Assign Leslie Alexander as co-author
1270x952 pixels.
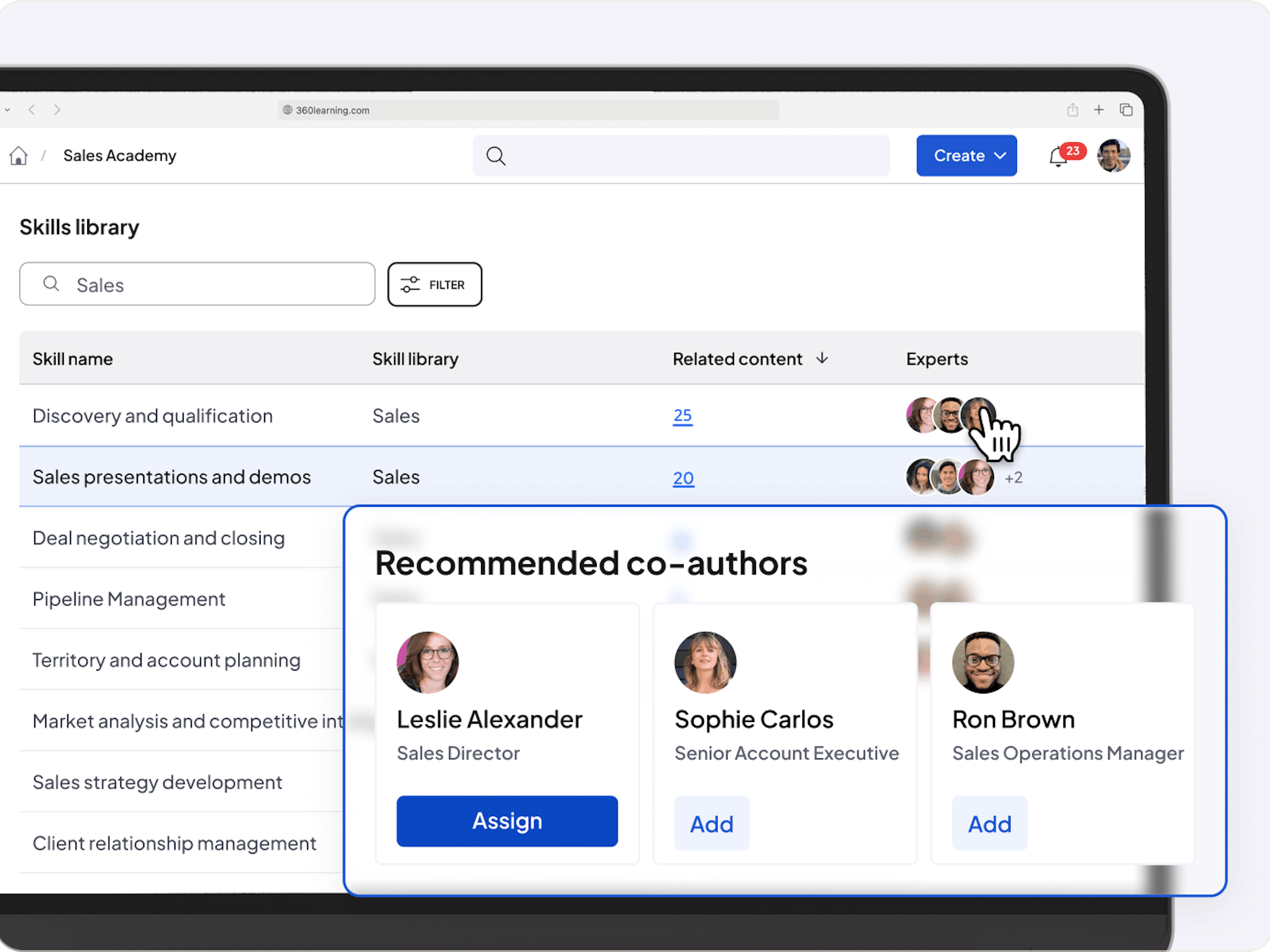pos(507,820)
